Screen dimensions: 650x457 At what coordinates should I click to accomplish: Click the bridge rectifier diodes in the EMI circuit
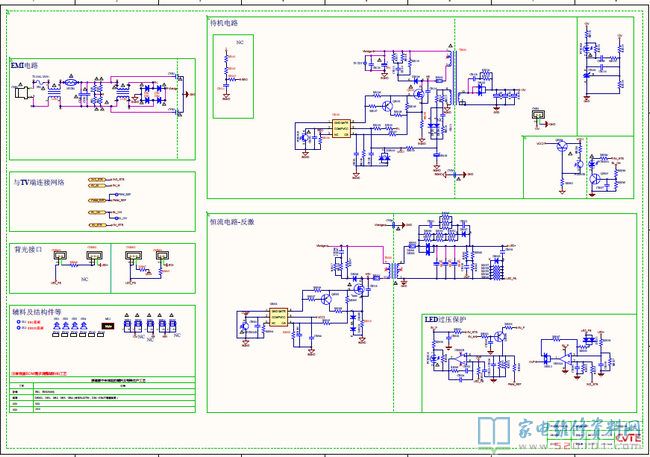[x=152, y=94]
